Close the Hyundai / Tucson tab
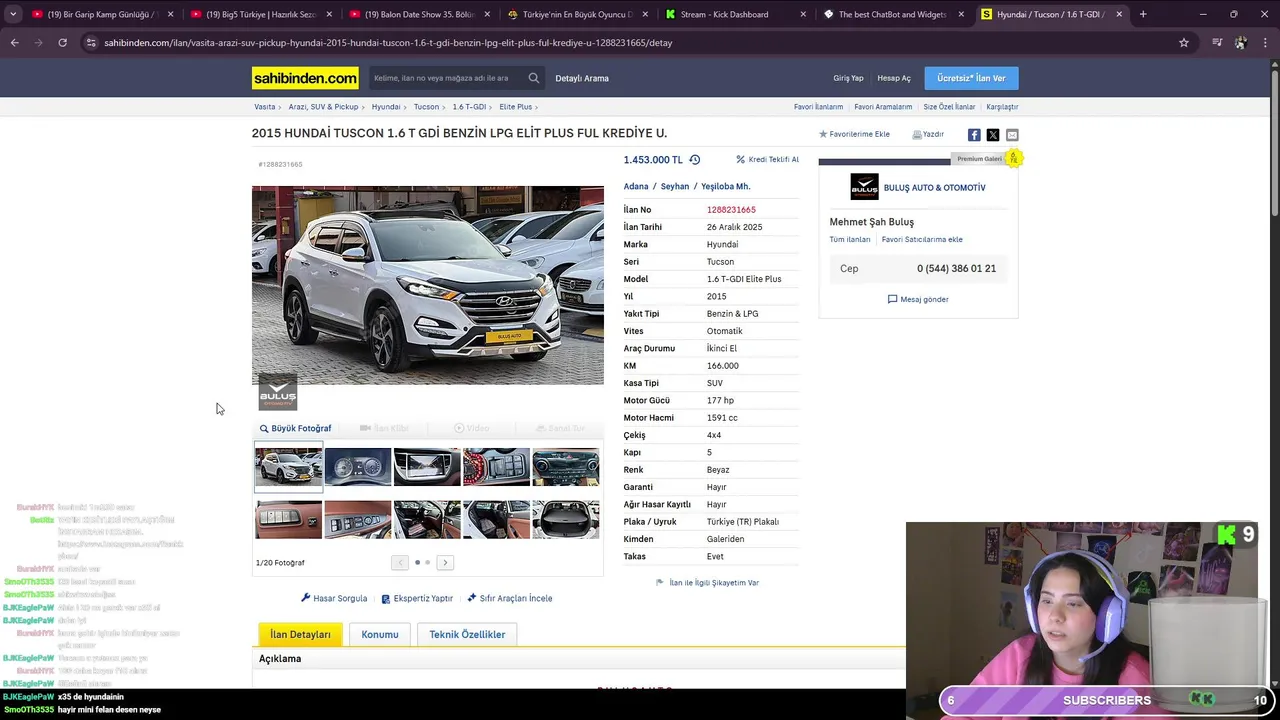The width and height of the screenshot is (1280, 720). coord(1119,14)
